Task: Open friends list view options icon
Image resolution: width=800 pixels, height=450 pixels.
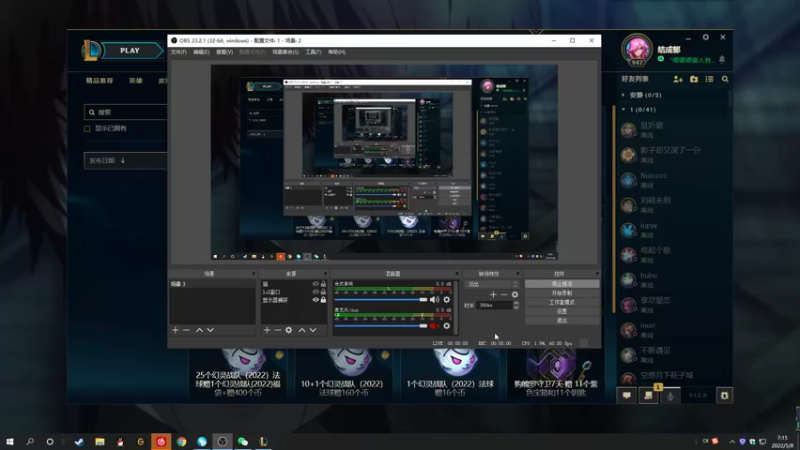Action: tap(709, 79)
